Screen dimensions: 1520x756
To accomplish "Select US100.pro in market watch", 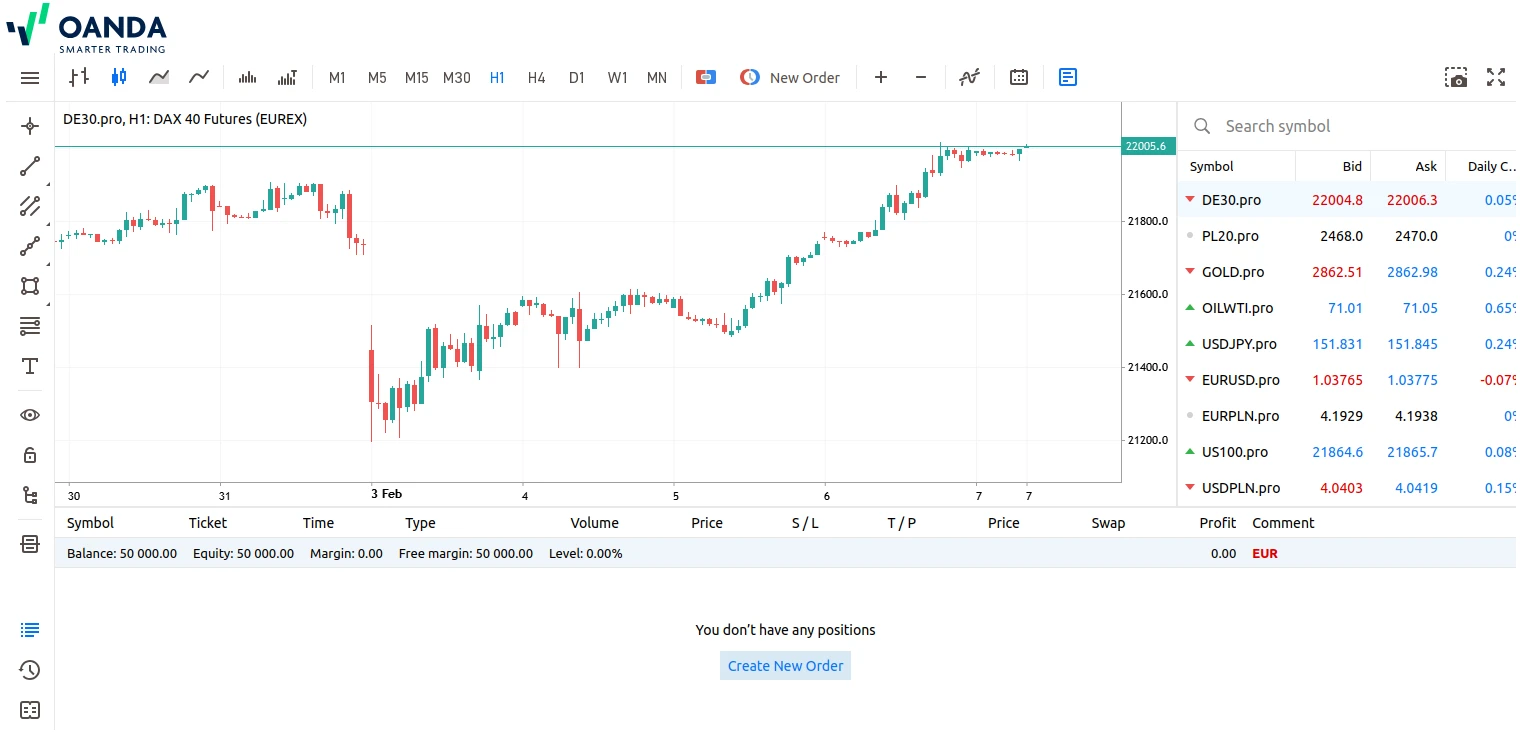I will tap(1348, 452).
